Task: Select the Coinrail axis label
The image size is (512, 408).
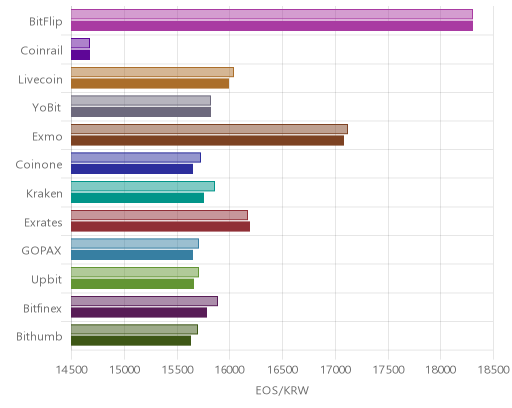Action: 41,50
